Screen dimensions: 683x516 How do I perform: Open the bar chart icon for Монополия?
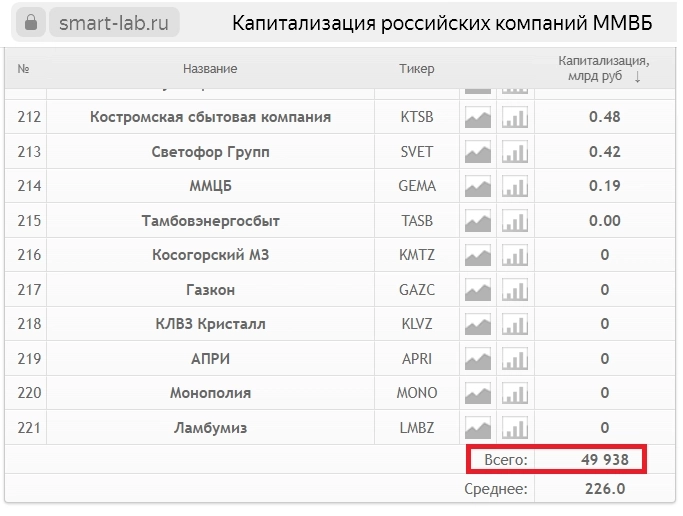click(x=514, y=393)
